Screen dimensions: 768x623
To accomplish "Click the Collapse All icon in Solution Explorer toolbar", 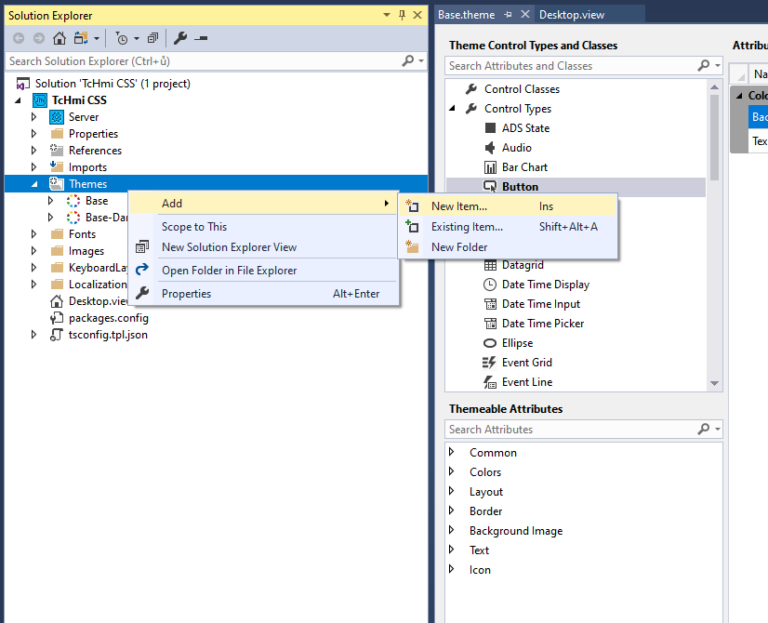I will [152, 38].
